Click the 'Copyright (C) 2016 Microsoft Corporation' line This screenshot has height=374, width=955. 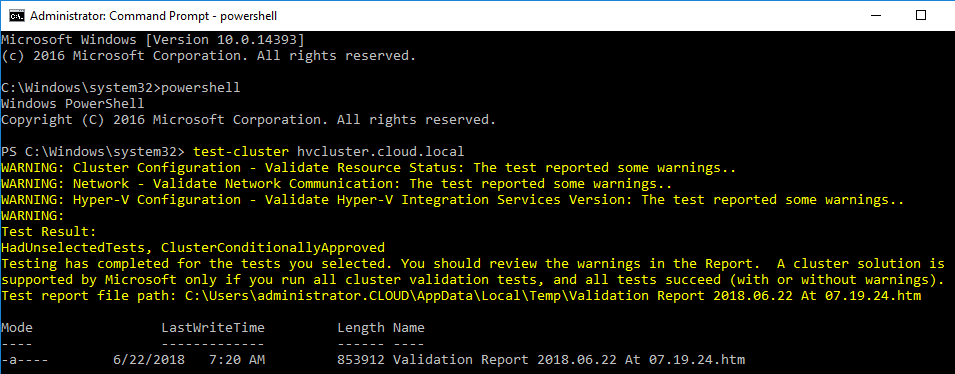(248, 120)
